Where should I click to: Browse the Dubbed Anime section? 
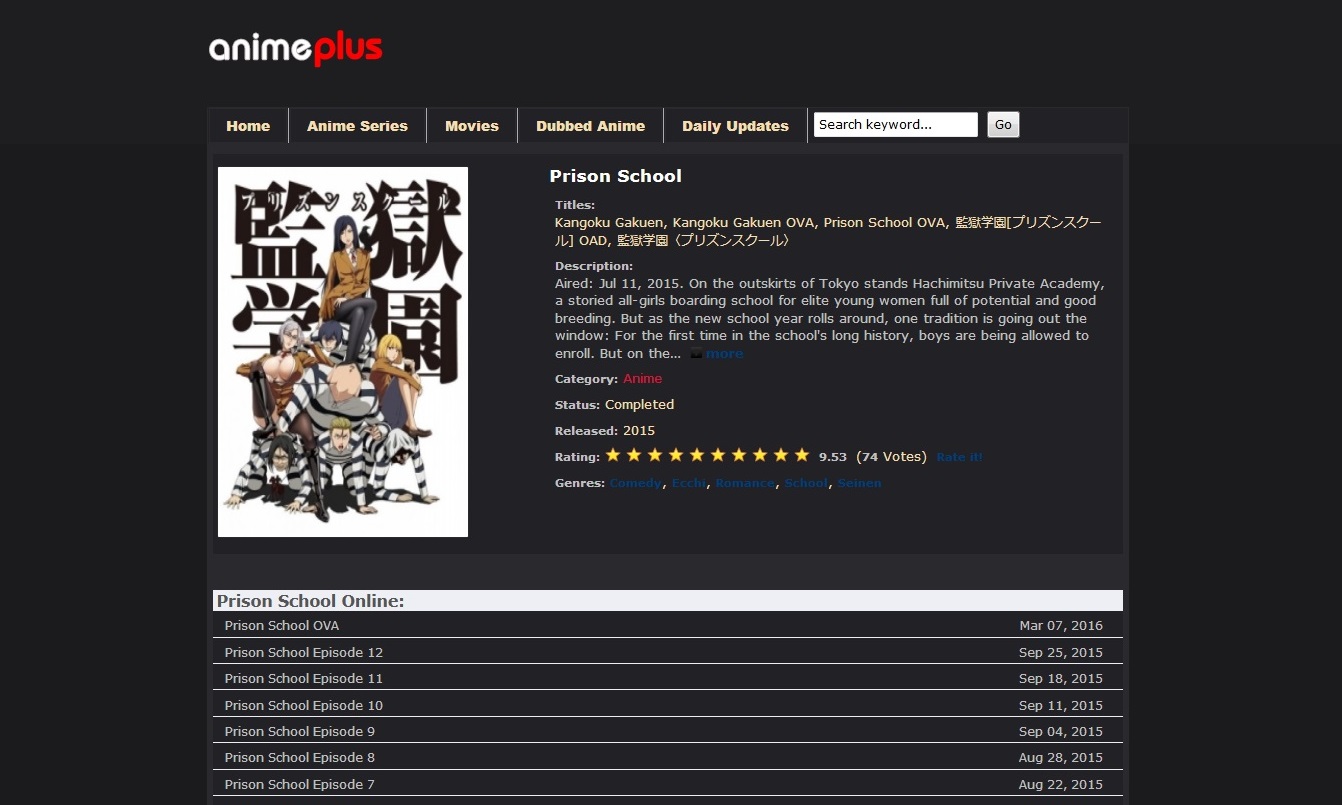point(590,126)
